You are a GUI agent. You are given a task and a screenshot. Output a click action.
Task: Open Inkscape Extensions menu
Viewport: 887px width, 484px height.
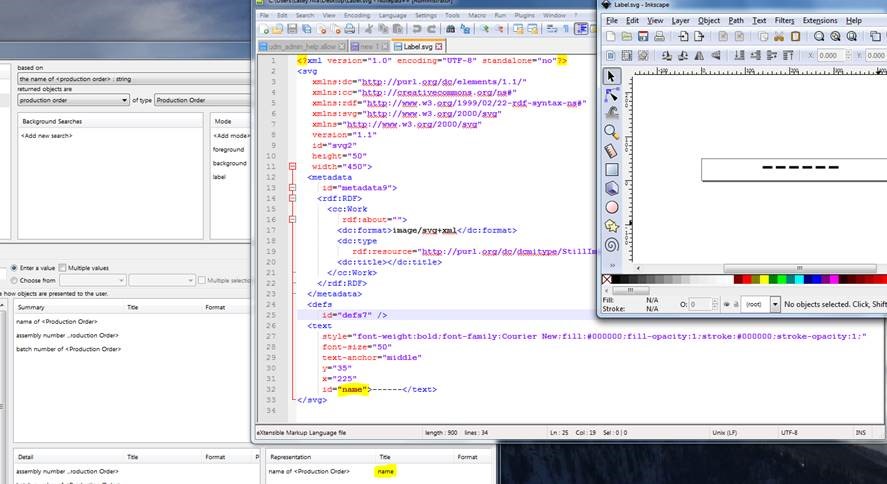[x=820, y=20]
